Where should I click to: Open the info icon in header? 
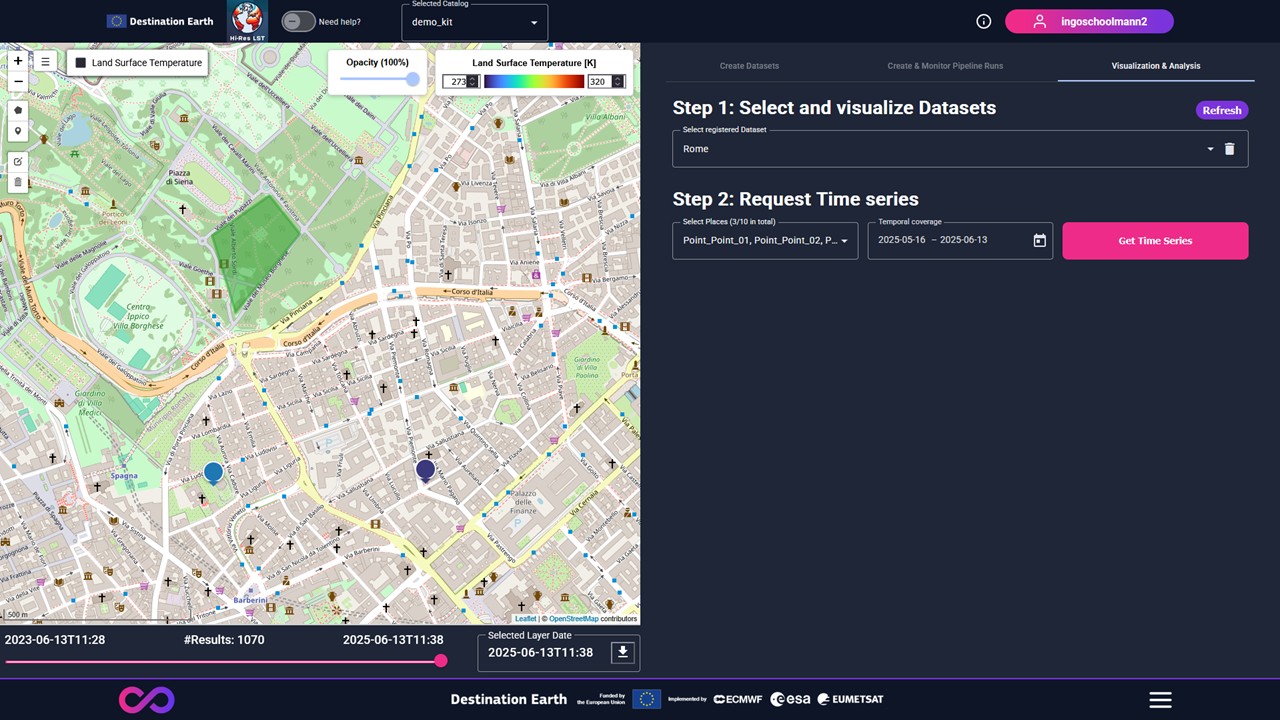coord(983,21)
